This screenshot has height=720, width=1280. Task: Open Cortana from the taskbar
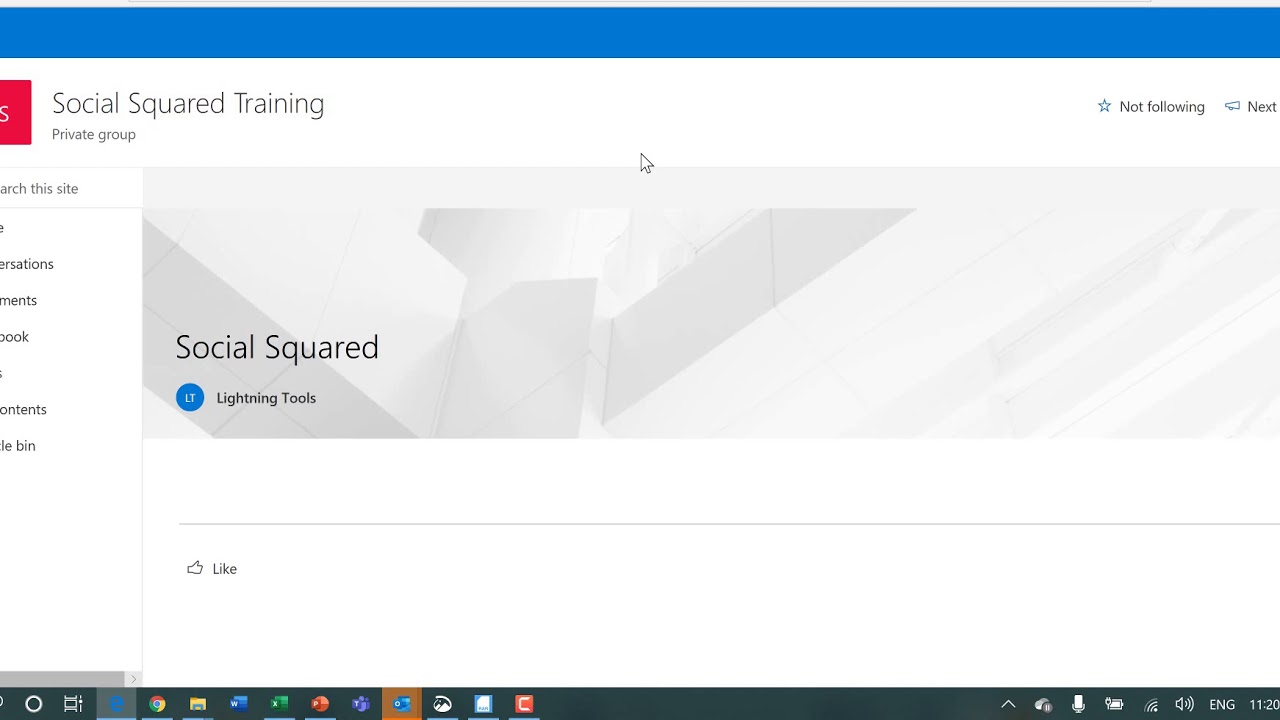click(x=33, y=704)
